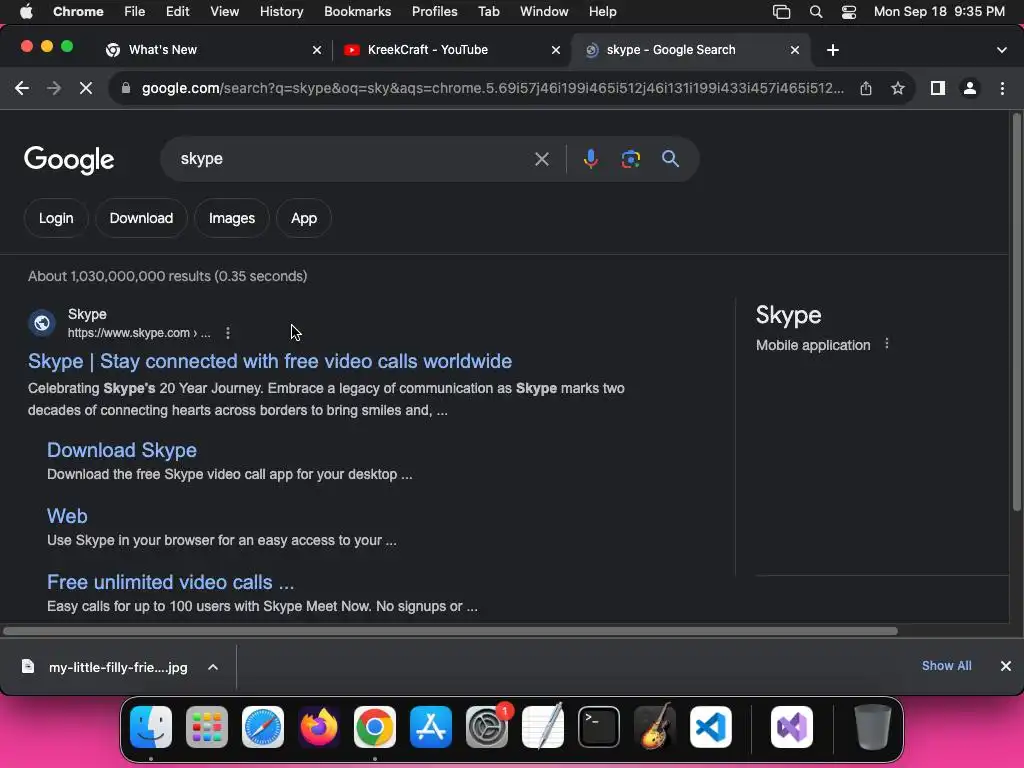Open more options next to Mobile application
Image resolution: width=1024 pixels, height=768 pixels.
(886, 344)
